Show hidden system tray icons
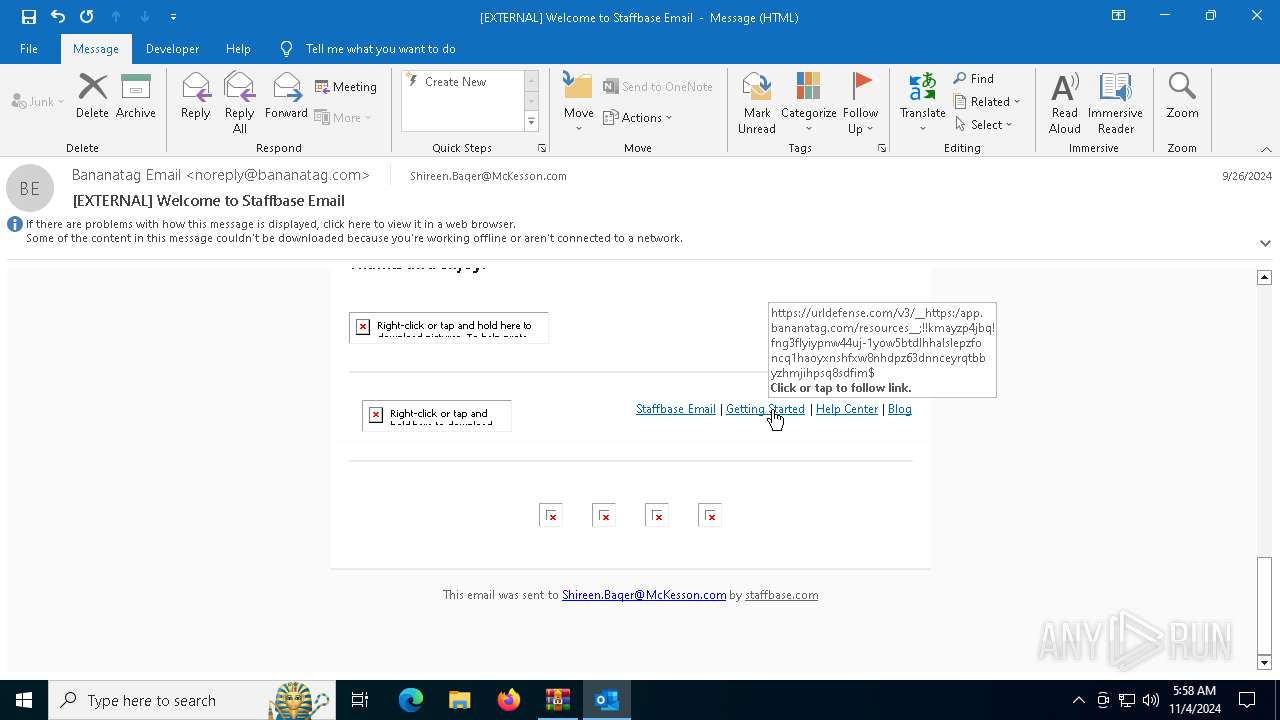The height and width of the screenshot is (720, 1280). point(1078,700)
